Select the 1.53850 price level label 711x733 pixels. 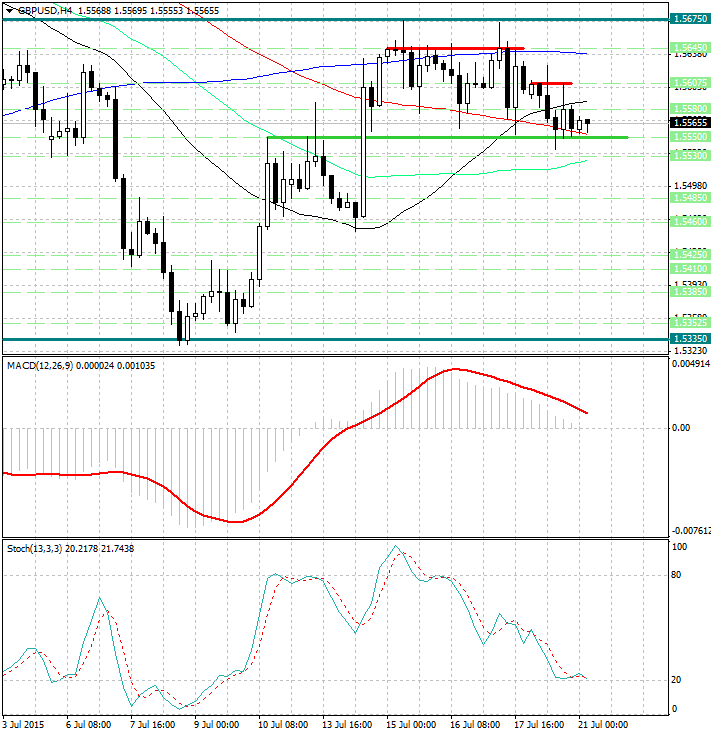[690, 292]
